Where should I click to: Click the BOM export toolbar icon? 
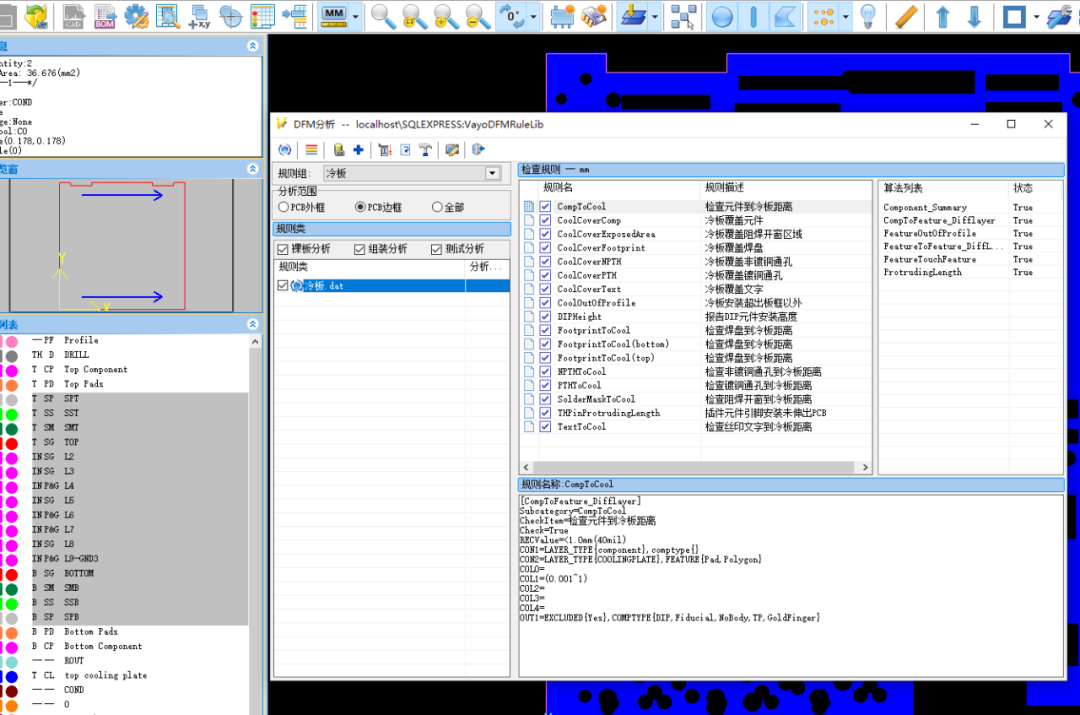click(105, 17)
